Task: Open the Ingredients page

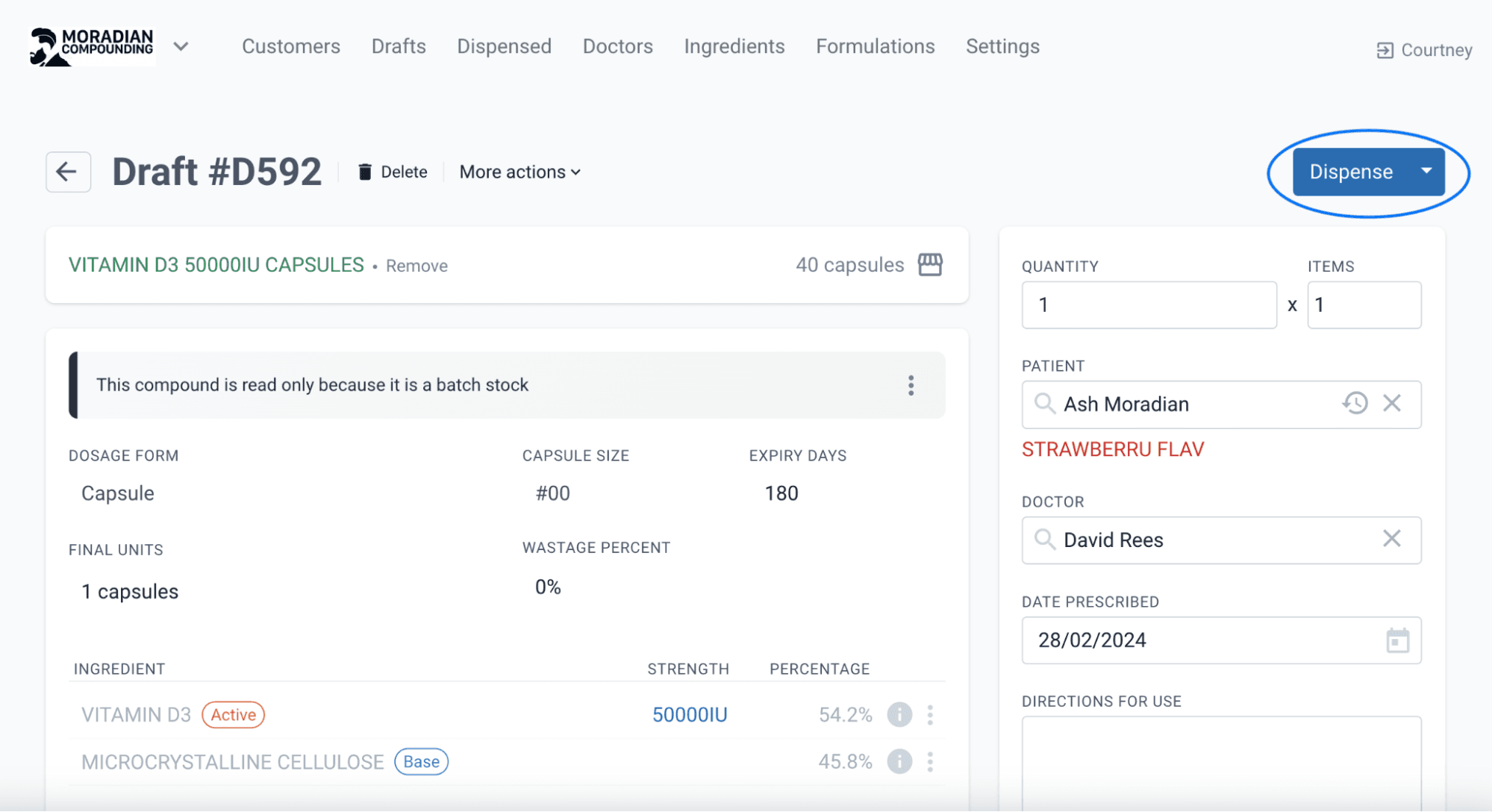Action: point(734,46)
